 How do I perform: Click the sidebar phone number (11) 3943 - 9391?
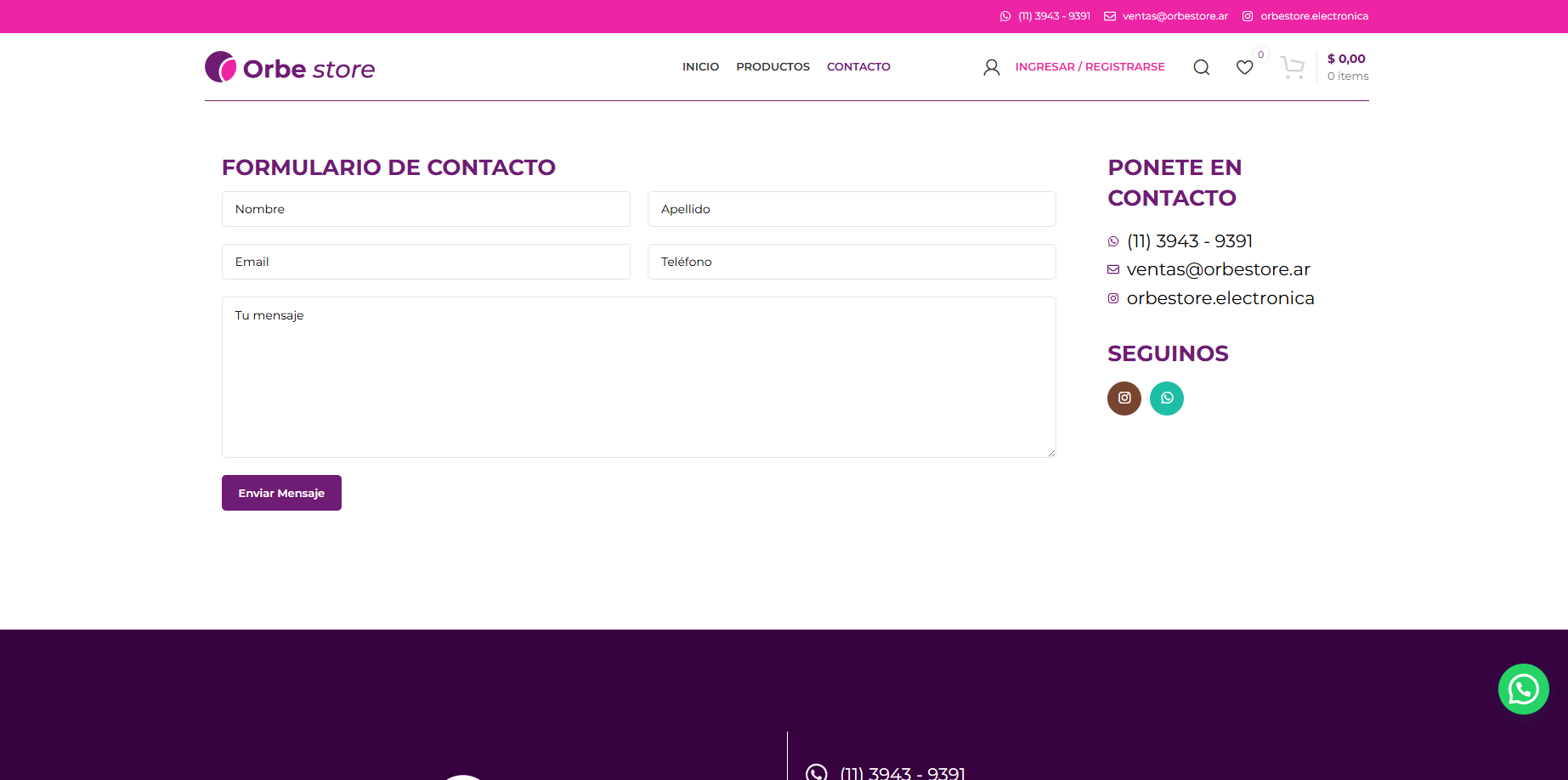(1189, 241)
